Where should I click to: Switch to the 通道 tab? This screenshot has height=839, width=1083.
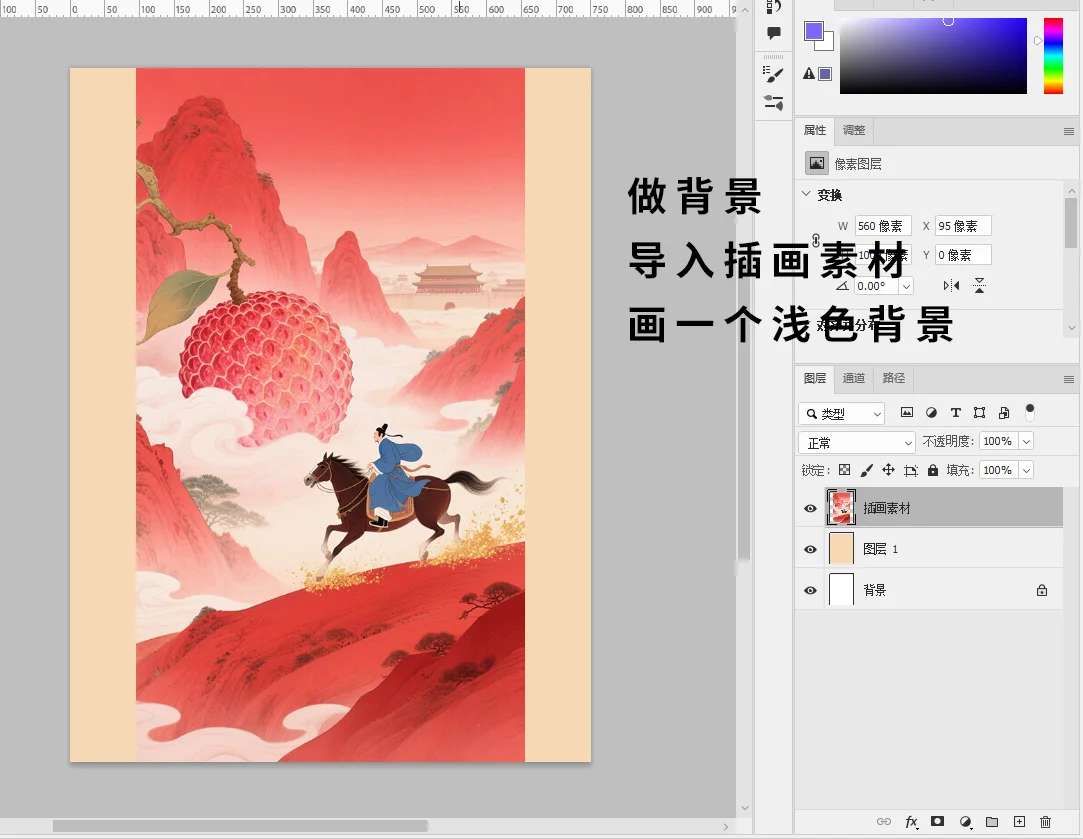click(x=854, y=378)
